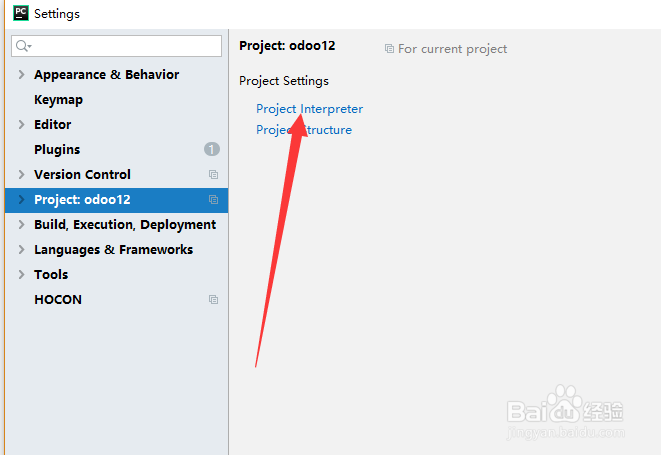Focus the settings search field
This screenshot has height=455, width=661.
125,46
